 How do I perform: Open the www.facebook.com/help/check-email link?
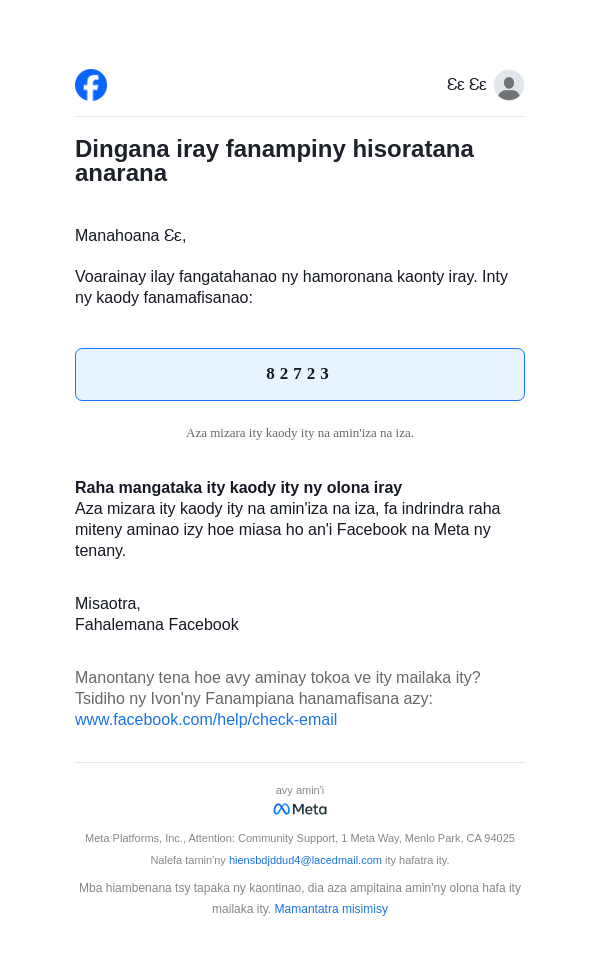click(x=206, y=720)
